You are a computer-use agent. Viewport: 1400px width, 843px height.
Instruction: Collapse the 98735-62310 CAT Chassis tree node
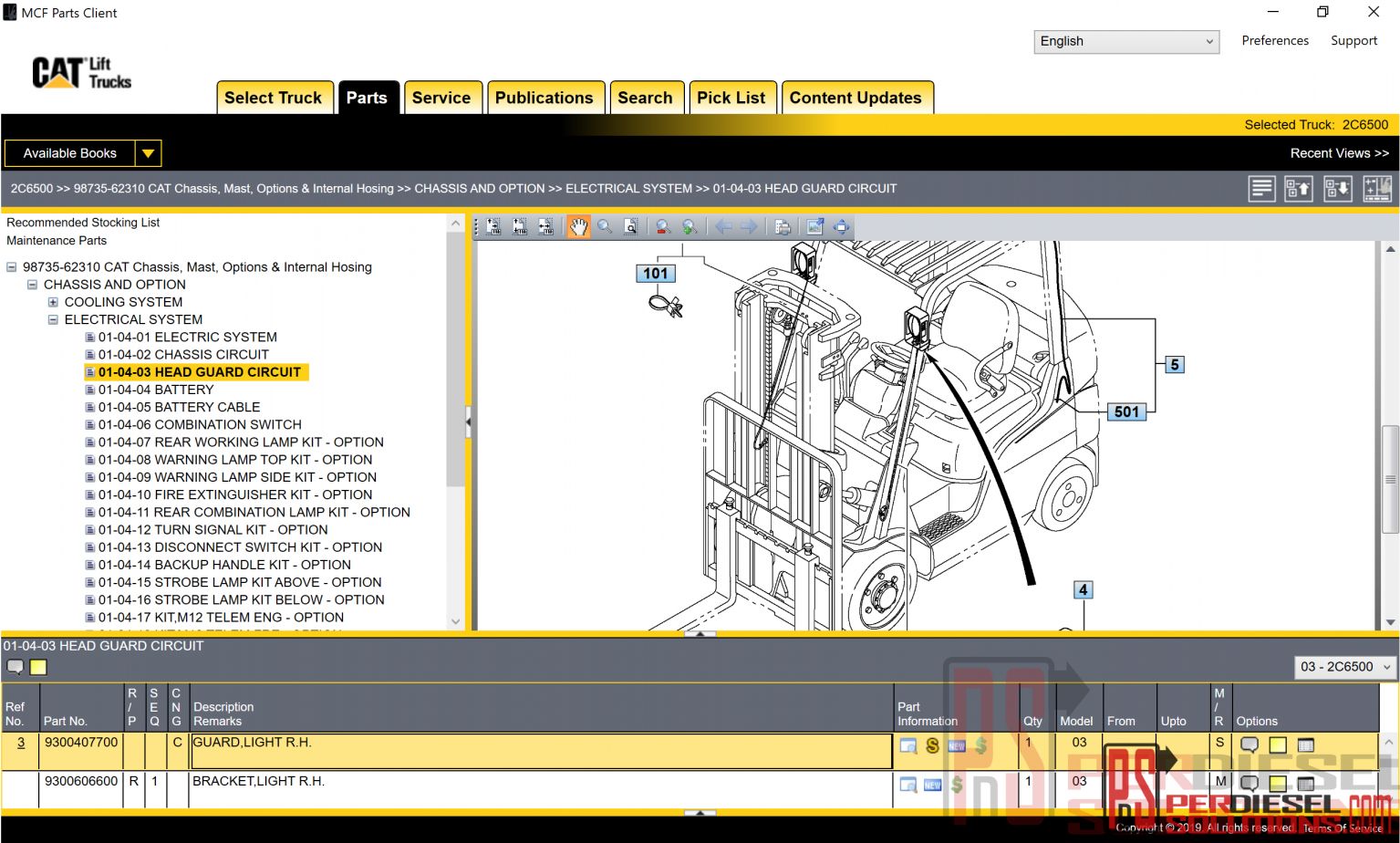coord(12,267)
